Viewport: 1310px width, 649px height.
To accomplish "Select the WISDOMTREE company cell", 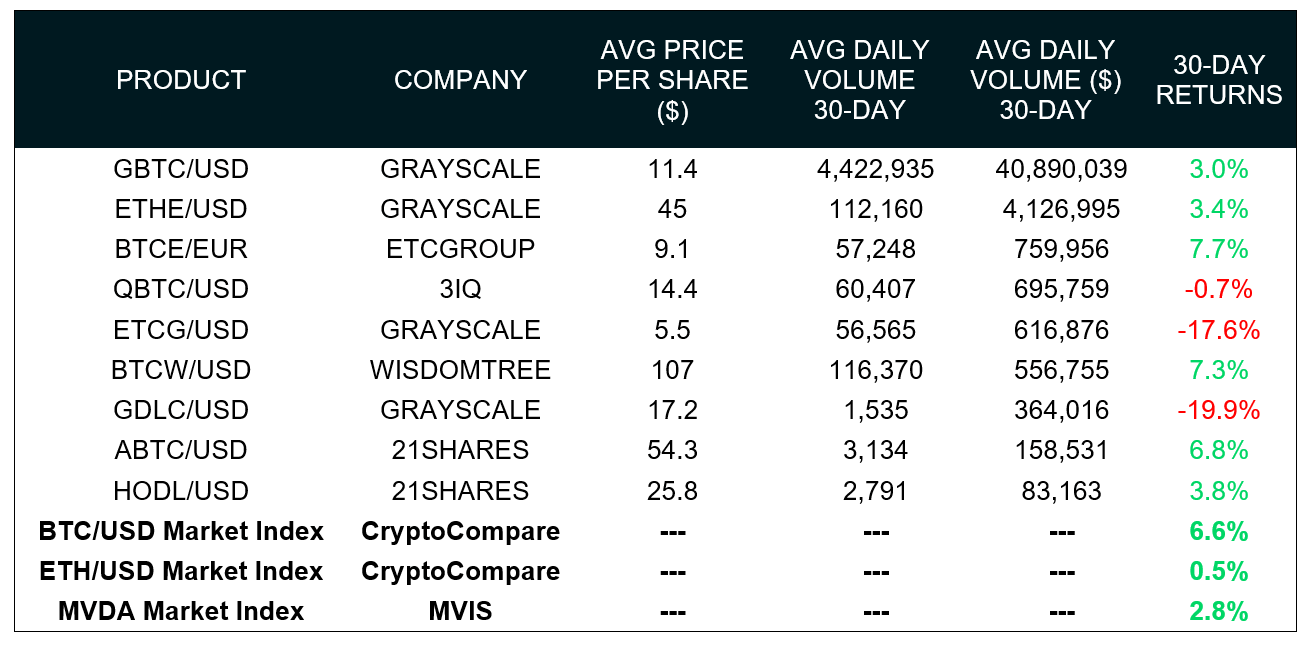I will pos(460,370).
